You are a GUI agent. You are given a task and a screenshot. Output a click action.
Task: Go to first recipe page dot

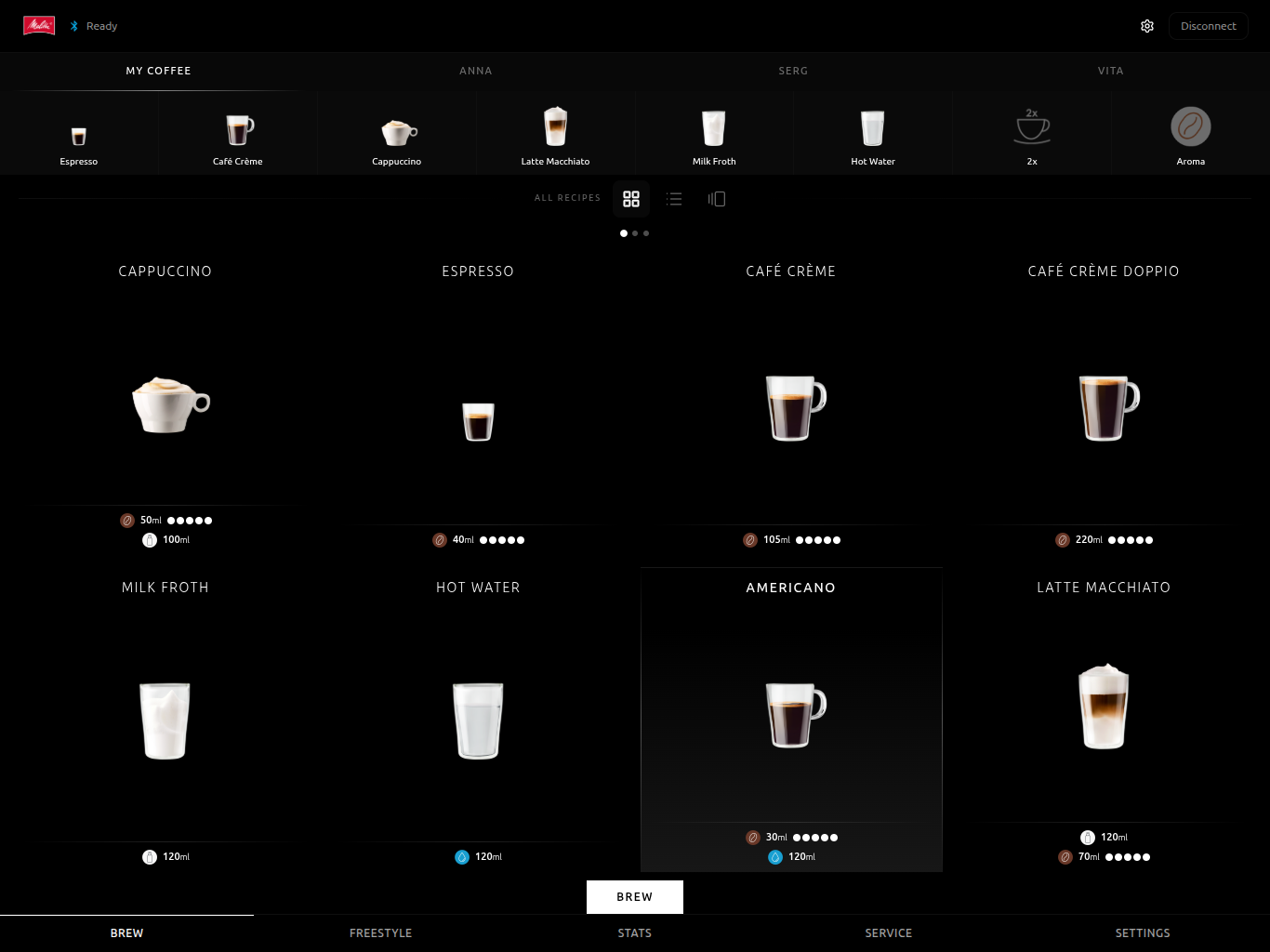[x=624, y=233]
